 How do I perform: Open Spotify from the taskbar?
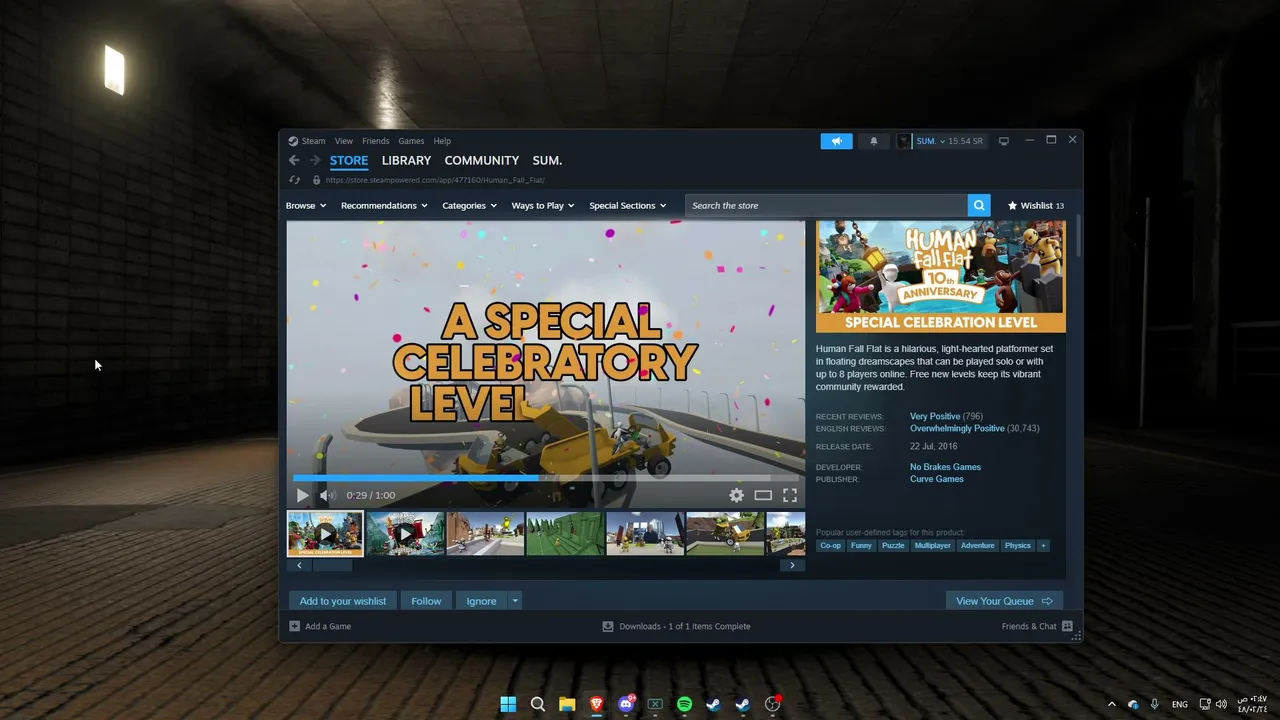684,704
